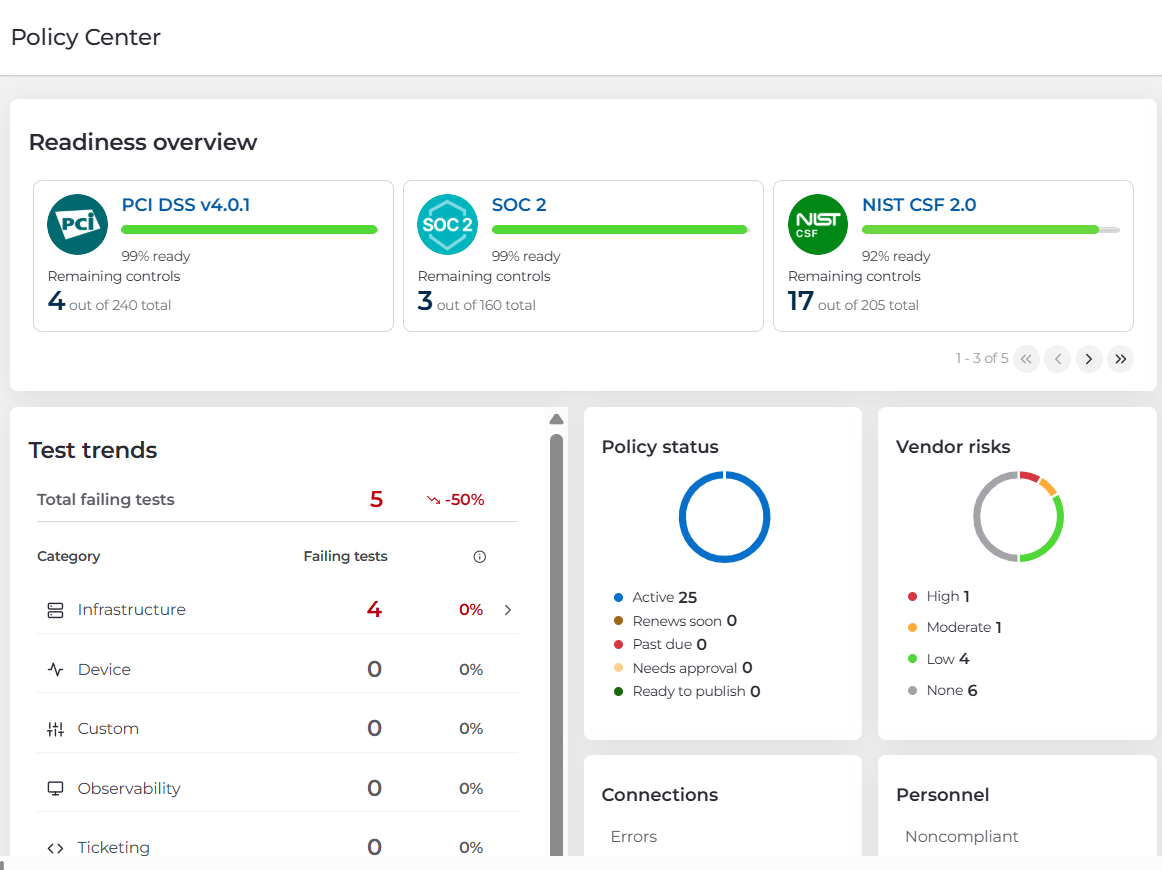Click the Observability monitor icon
Image resolution: width=1162 pixels, height=870 pixels.
[56, 788]
